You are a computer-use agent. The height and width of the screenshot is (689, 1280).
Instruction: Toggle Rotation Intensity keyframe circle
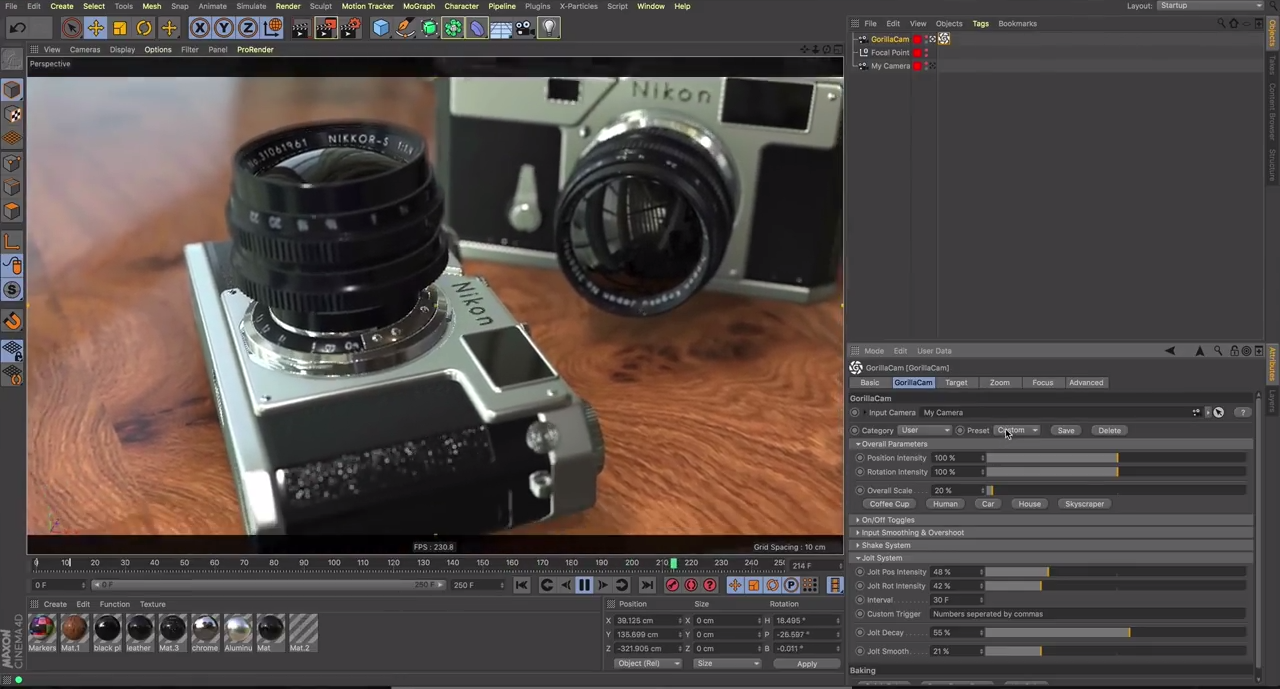pyautogui.click(x=859, y=472)
